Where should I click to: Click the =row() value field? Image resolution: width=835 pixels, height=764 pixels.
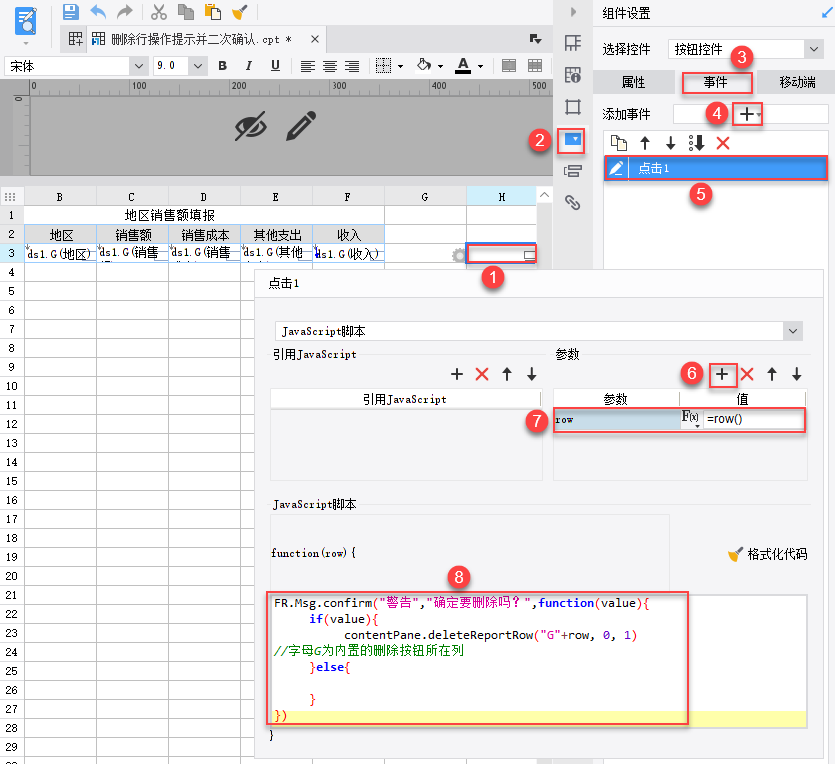pos(754,420)
